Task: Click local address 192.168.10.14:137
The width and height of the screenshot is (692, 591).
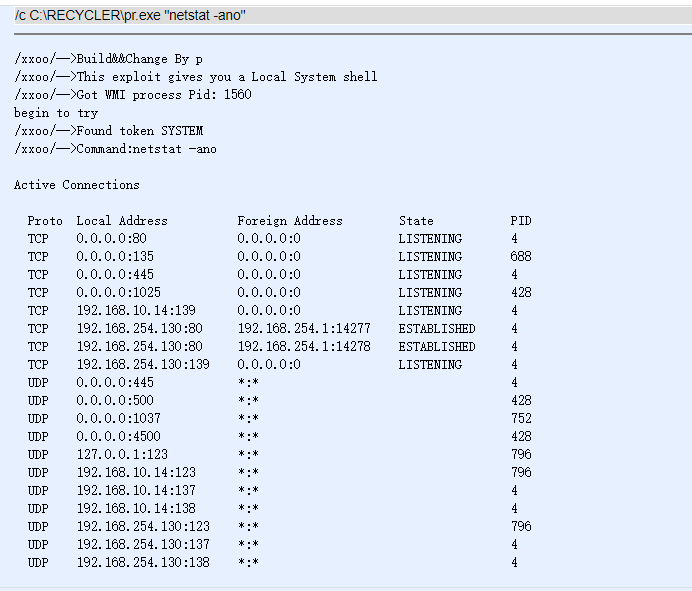Action: pyautogui.click(x=136, y=491)
